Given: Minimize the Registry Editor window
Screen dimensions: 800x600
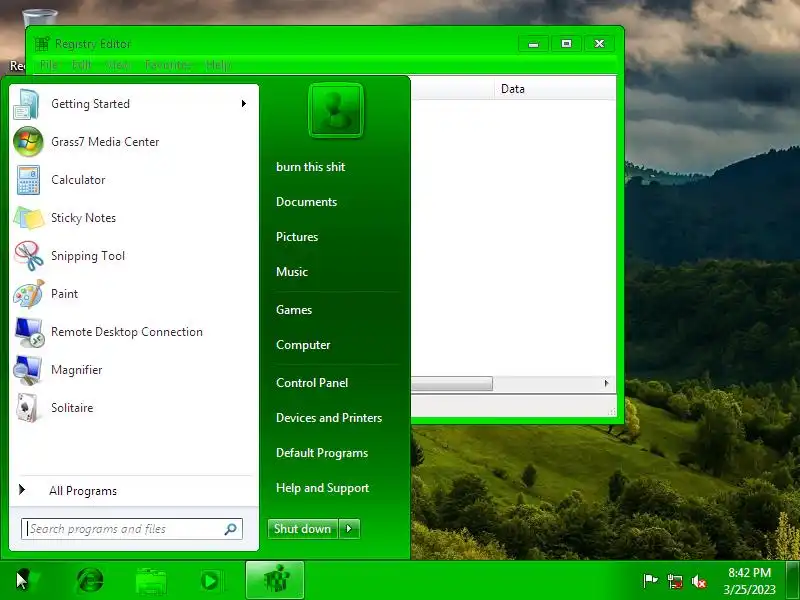Looking at the screenshot, I should coord(534,44).
